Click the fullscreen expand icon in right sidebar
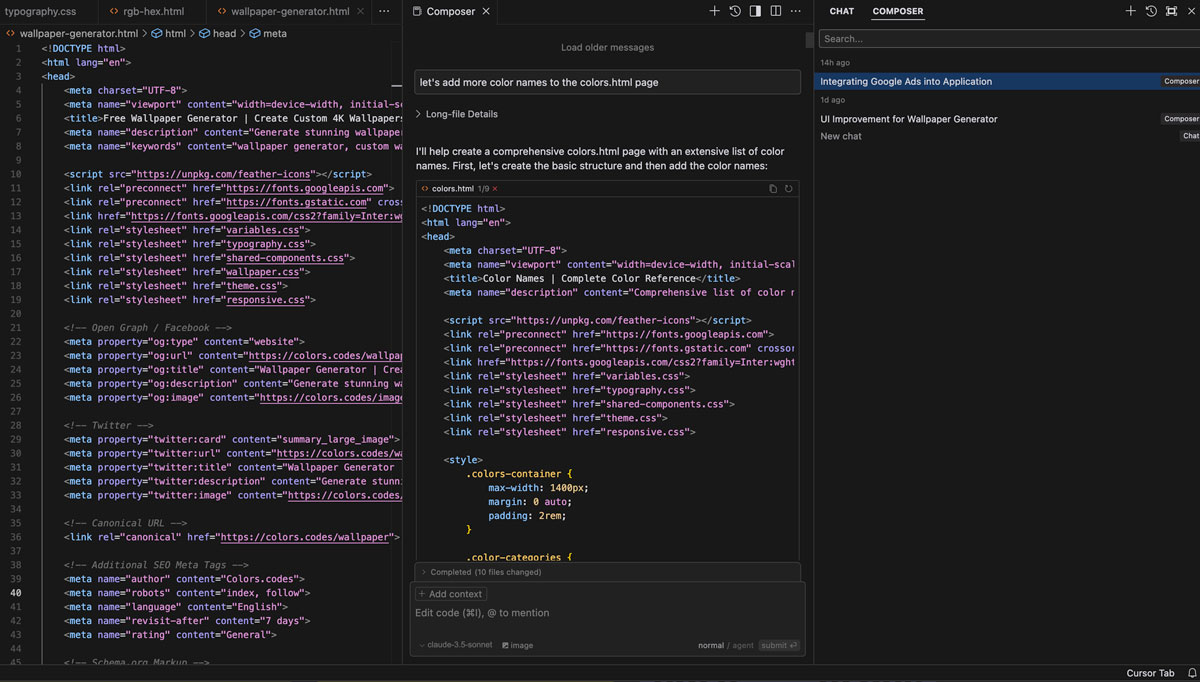Viewport: 1200px width, 682px height. pyautogui.click(x=1171, y=11)
